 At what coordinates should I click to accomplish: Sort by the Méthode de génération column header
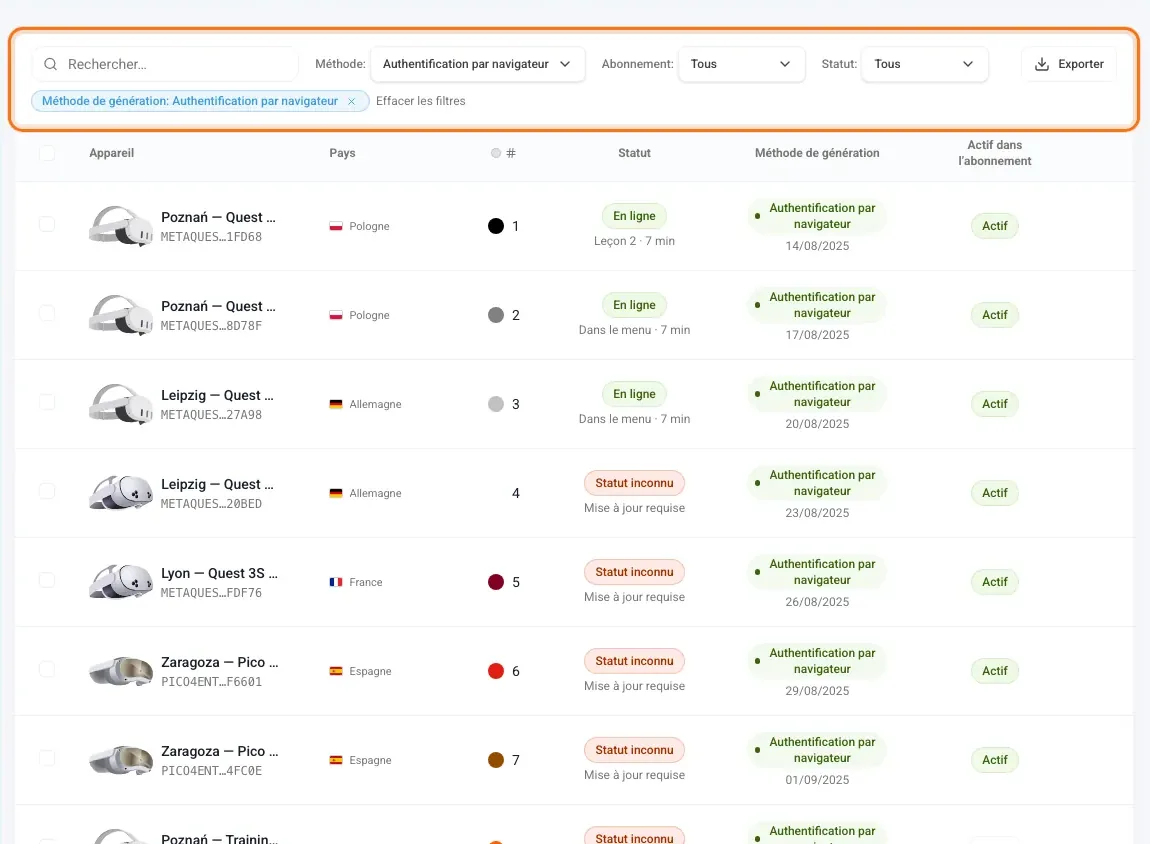pyautogui.click(x=817, y=153)
